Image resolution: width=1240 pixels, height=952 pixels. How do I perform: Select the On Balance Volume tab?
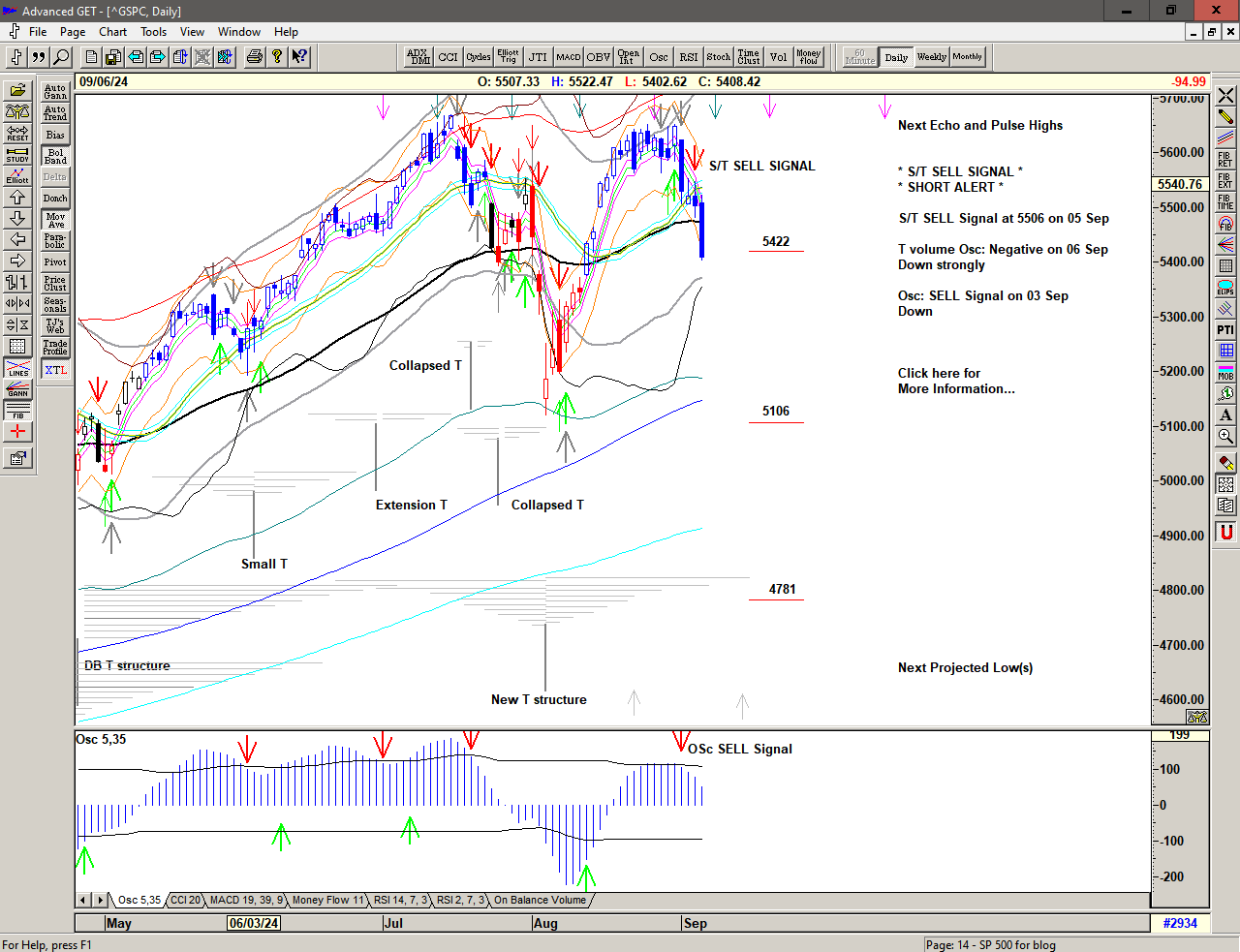point(540,900)
